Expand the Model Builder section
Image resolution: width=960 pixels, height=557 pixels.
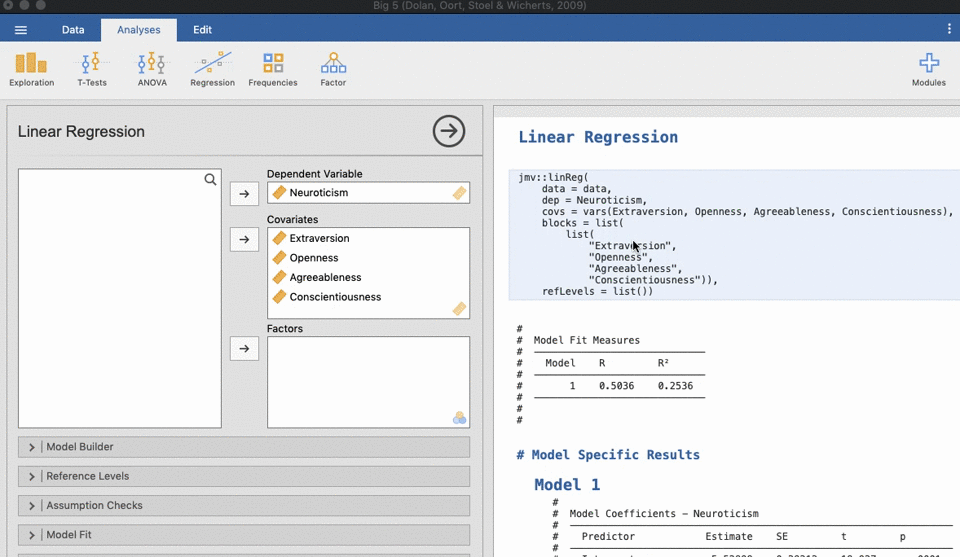(x=244, y=447)
